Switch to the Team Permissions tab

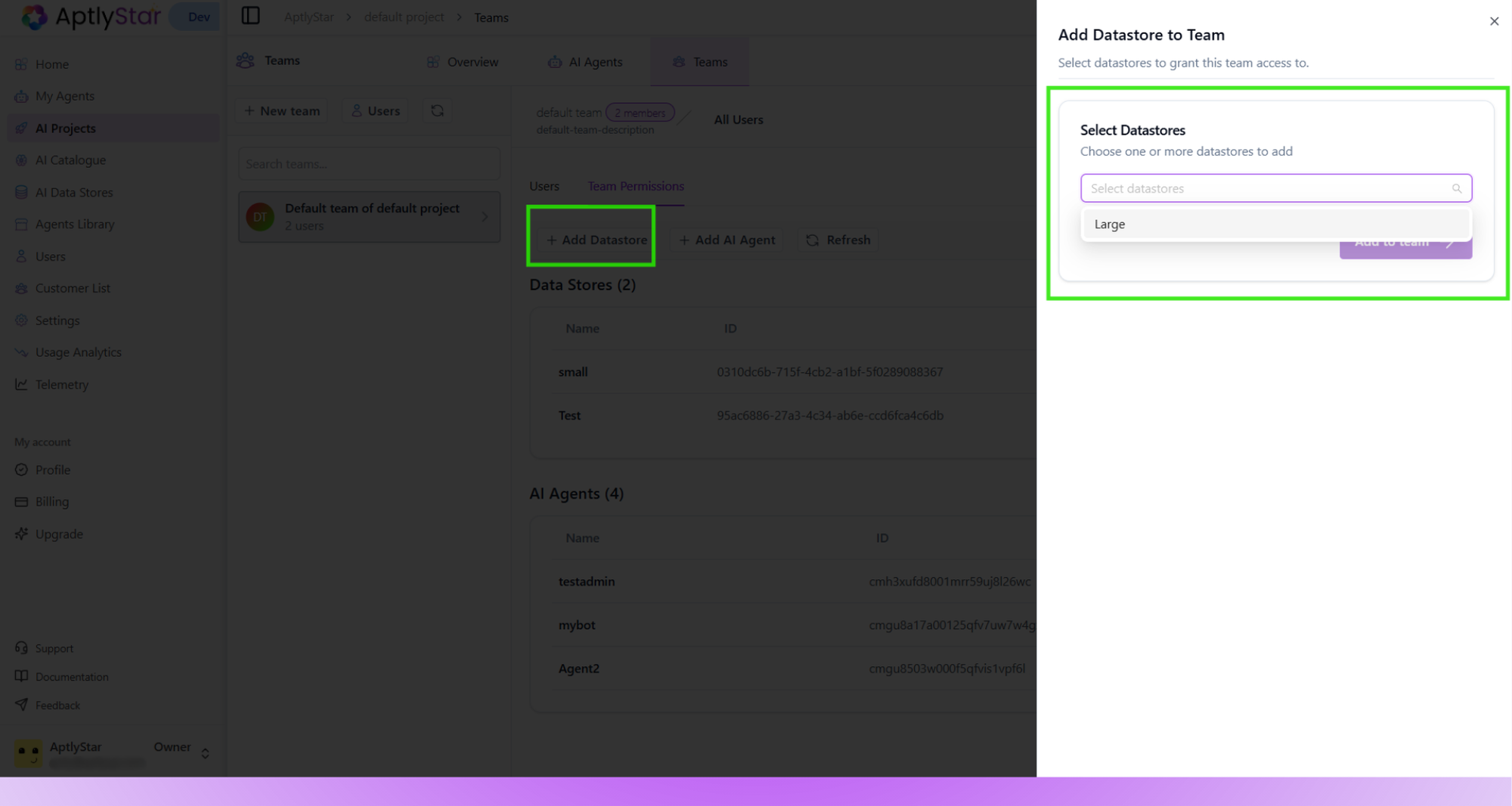coord(636,186)
